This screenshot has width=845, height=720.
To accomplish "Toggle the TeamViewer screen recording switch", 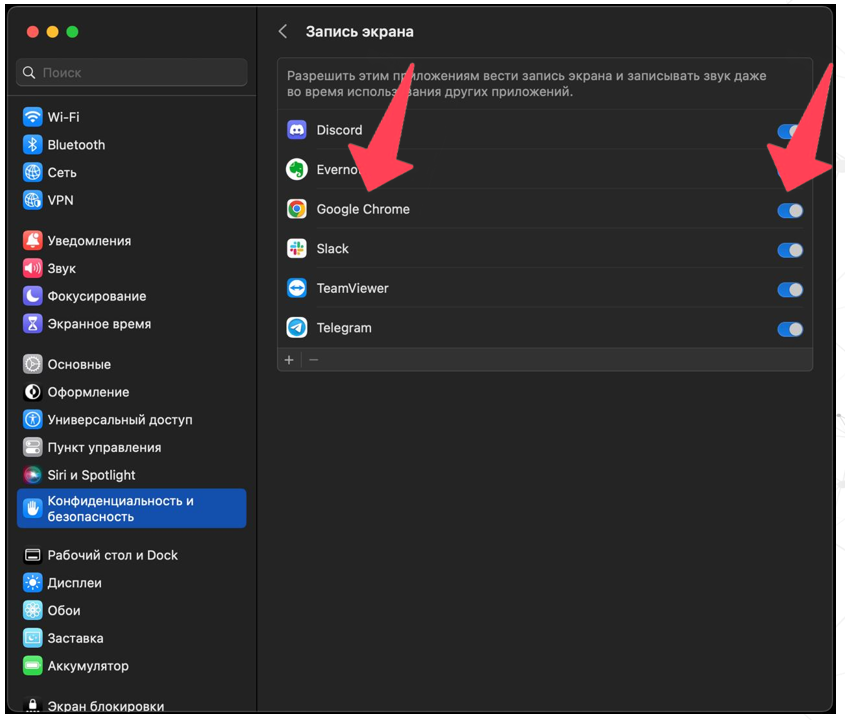I will [x=790, y=289].
